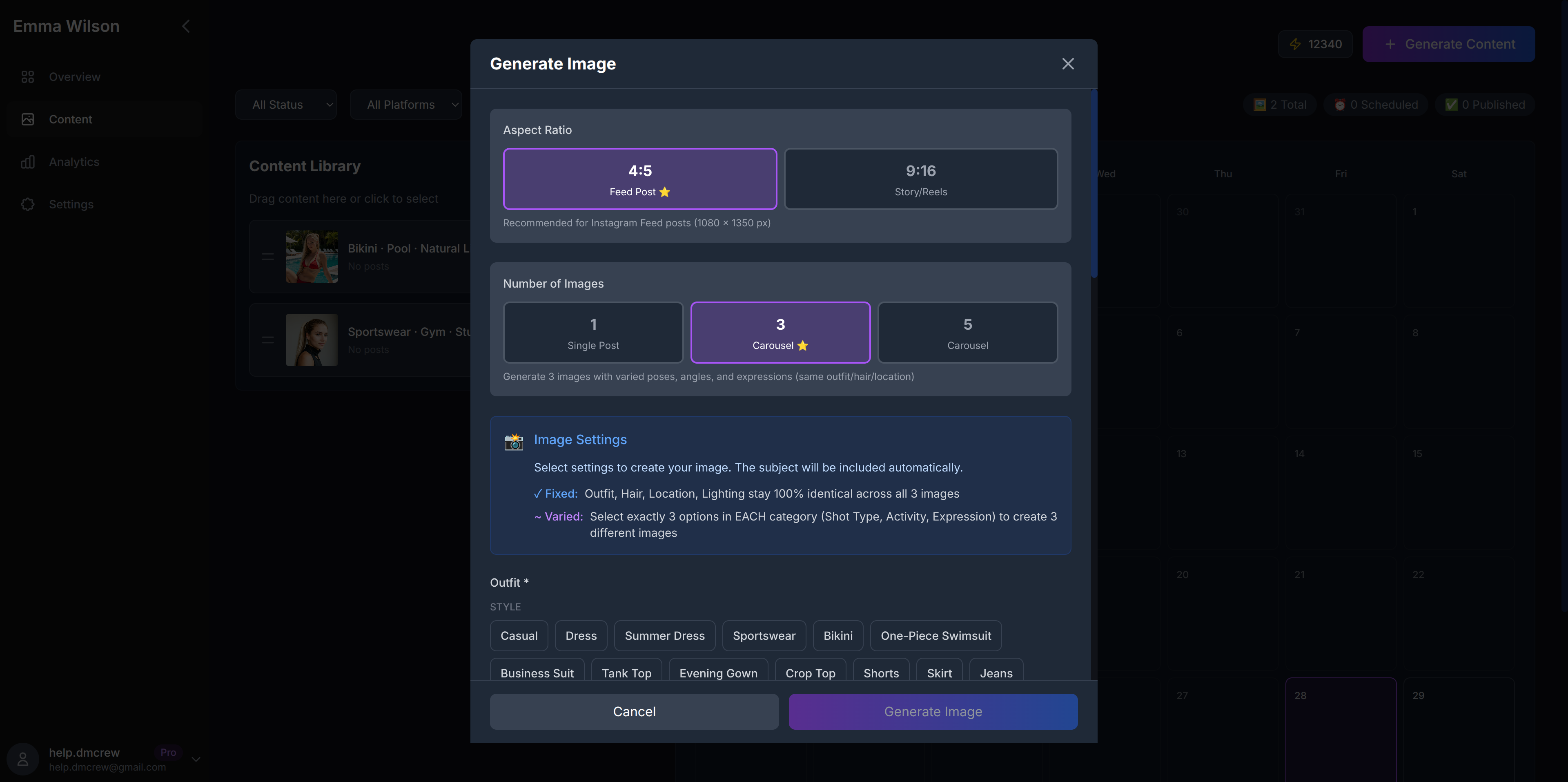Expand the help.dmcrew account menu
The height and width of the screenshot is (782, 1568).
click(196, 759)
